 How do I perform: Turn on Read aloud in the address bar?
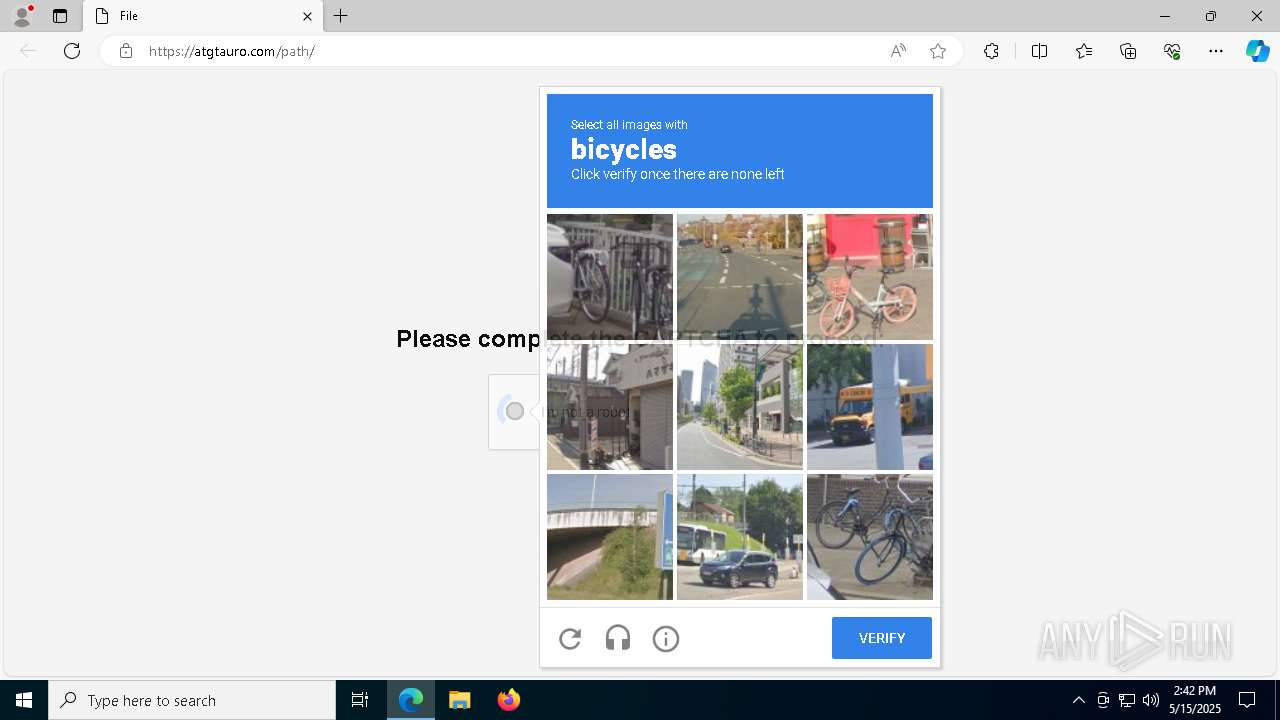(x=898, y=51)
